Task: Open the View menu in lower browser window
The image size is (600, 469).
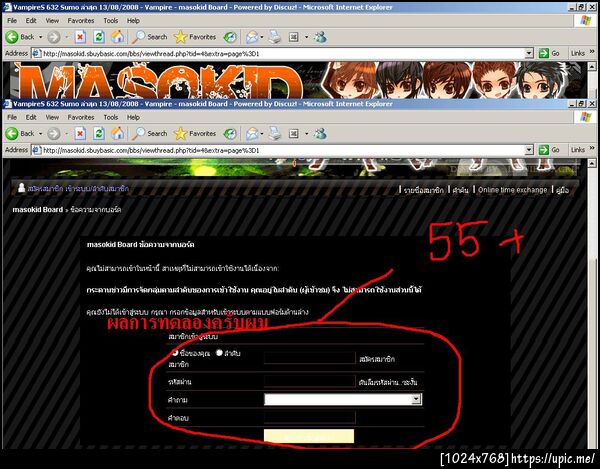Action: tap(52, 117)
